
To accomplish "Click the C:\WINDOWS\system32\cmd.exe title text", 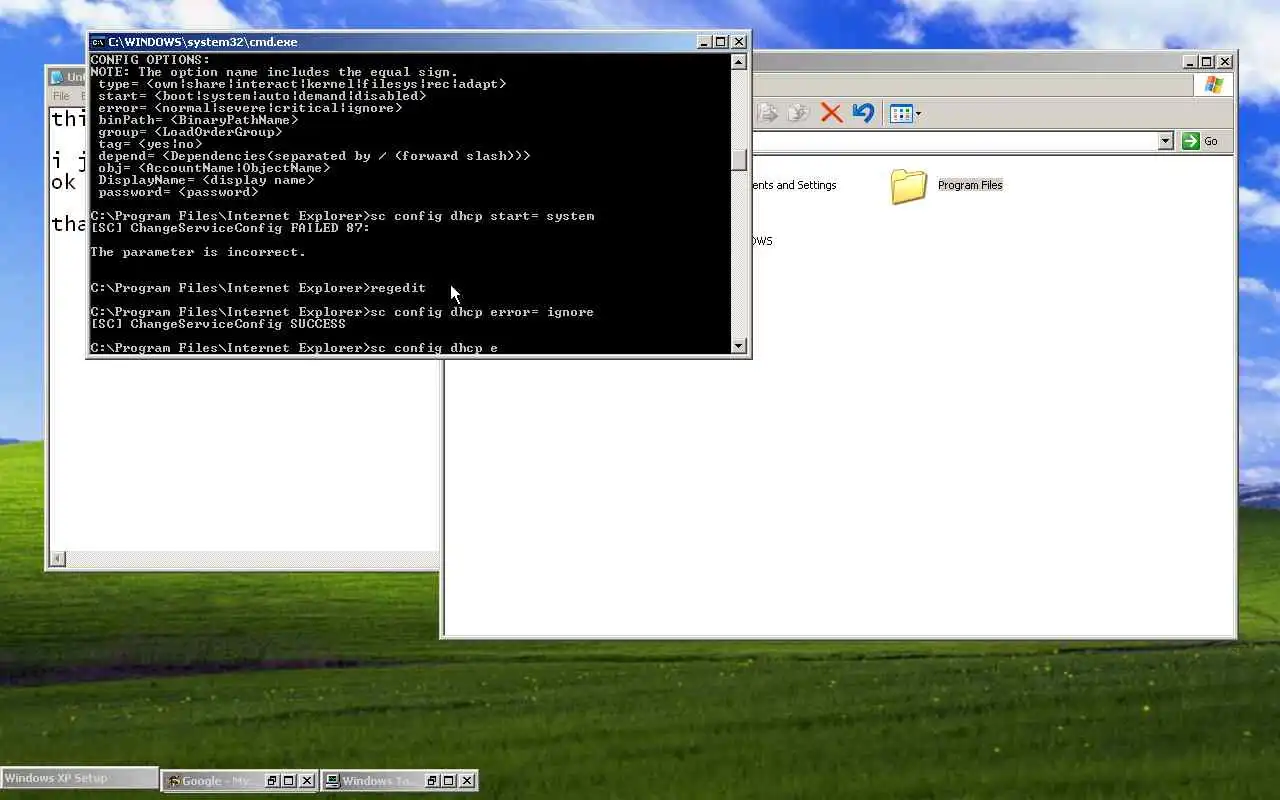I will pyautogui.click(x=203, y=42).
